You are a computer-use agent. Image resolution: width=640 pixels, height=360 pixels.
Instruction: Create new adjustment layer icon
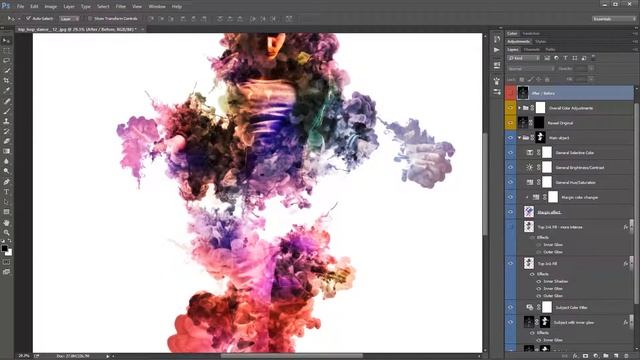pos(596,356)
